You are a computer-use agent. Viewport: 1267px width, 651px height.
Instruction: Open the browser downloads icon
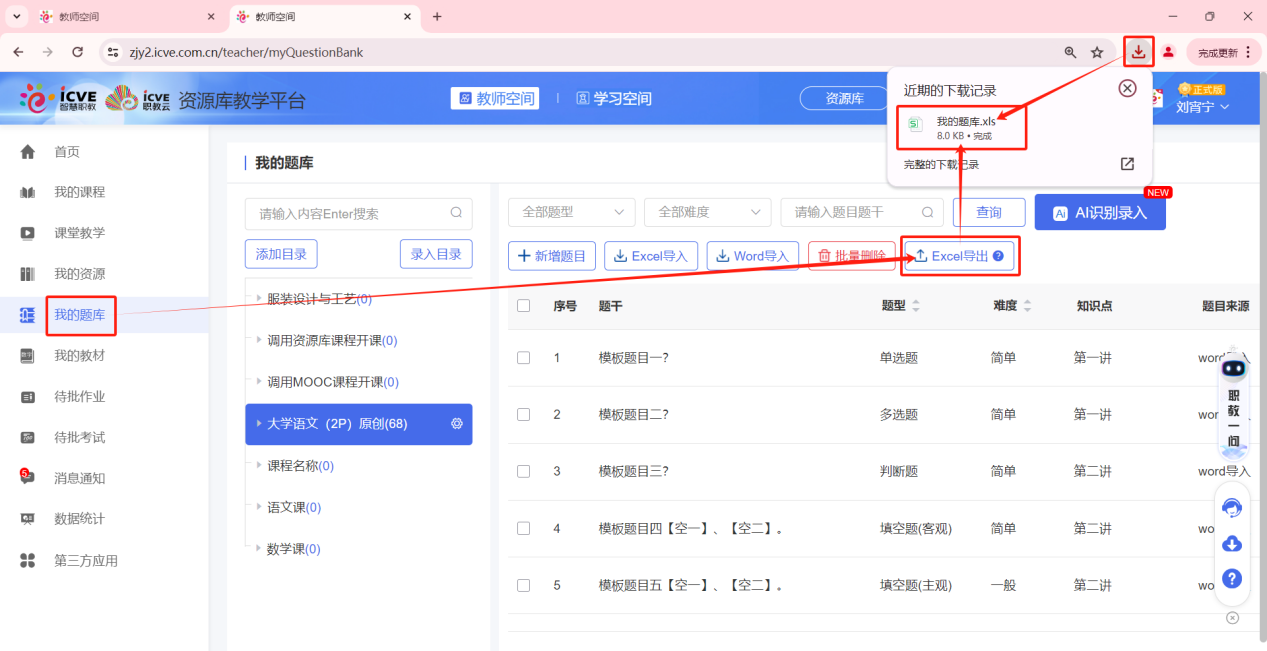tap(1138, 51)
